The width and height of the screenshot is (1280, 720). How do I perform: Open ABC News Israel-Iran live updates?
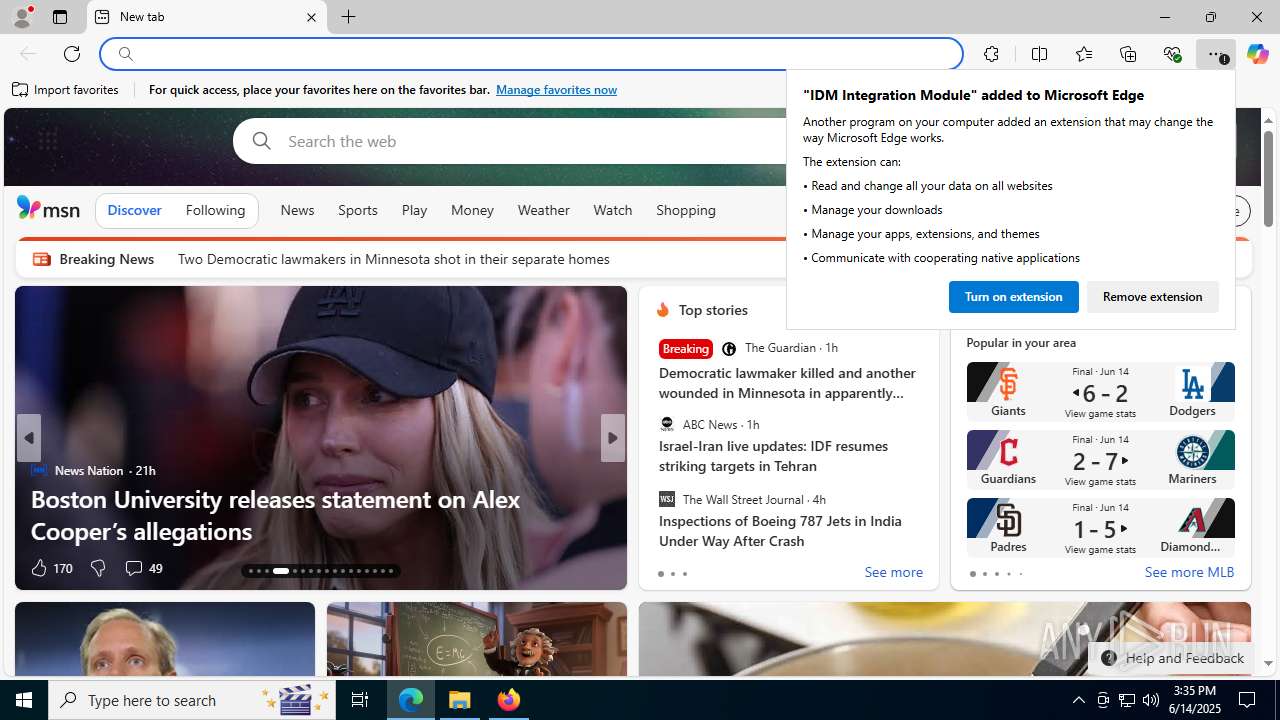click(773, 456)
